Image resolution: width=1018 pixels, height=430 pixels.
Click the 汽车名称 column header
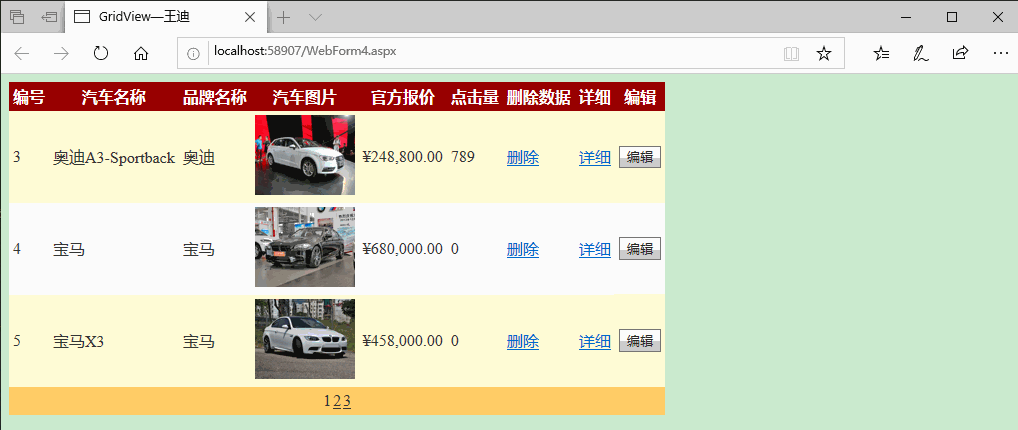114,97
